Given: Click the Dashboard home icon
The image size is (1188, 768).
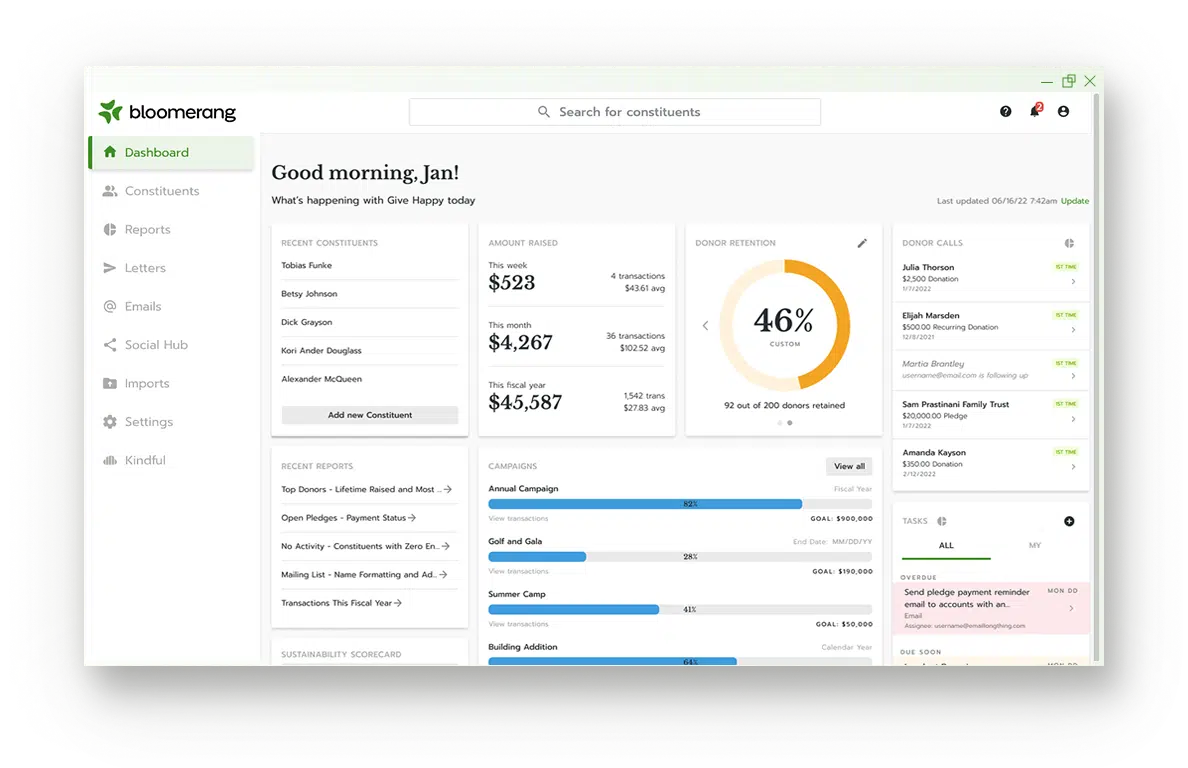Looking at the screenshot, I should [110, 152].
